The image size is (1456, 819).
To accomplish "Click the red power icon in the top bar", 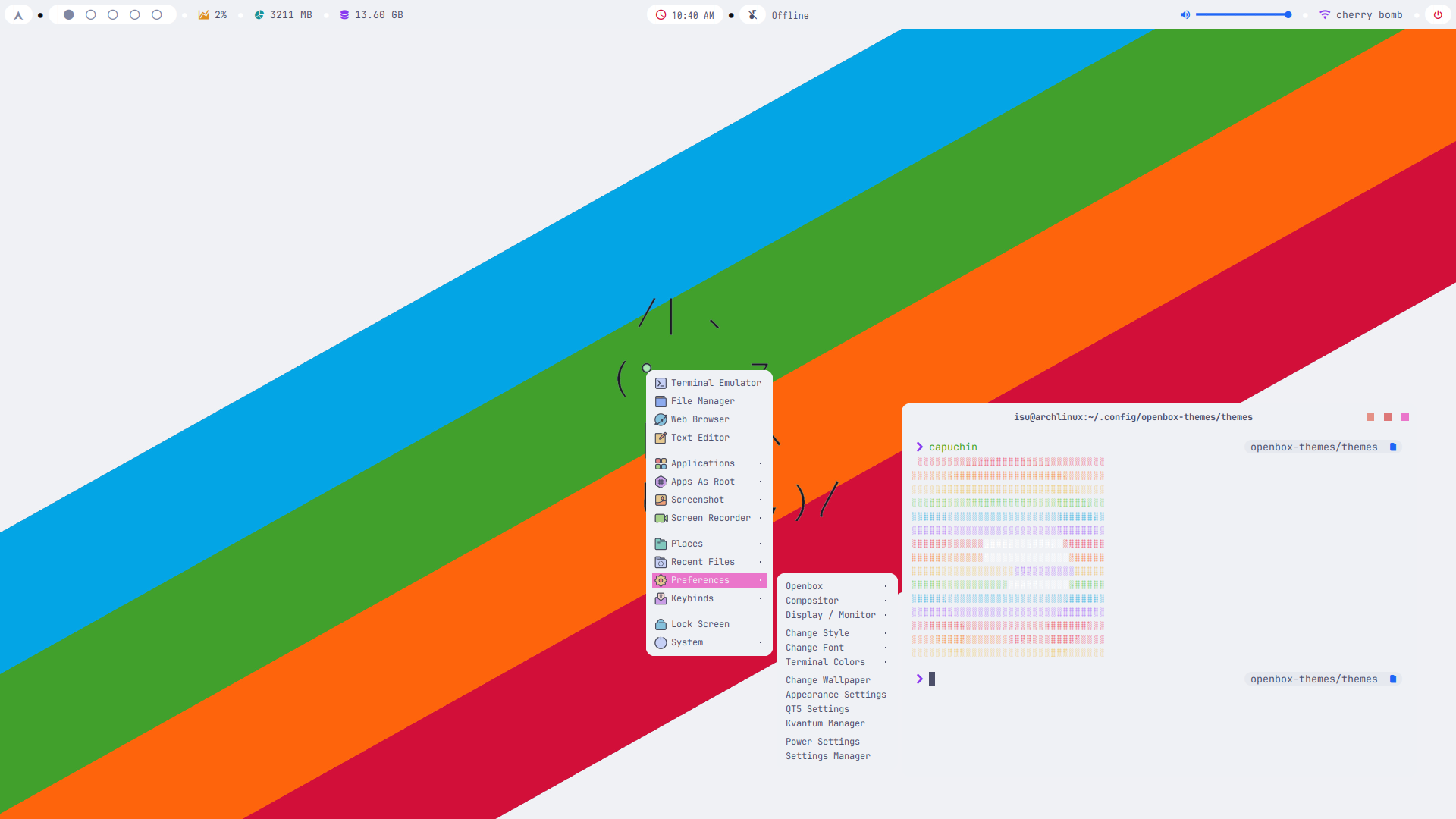I will (1438, 15).
